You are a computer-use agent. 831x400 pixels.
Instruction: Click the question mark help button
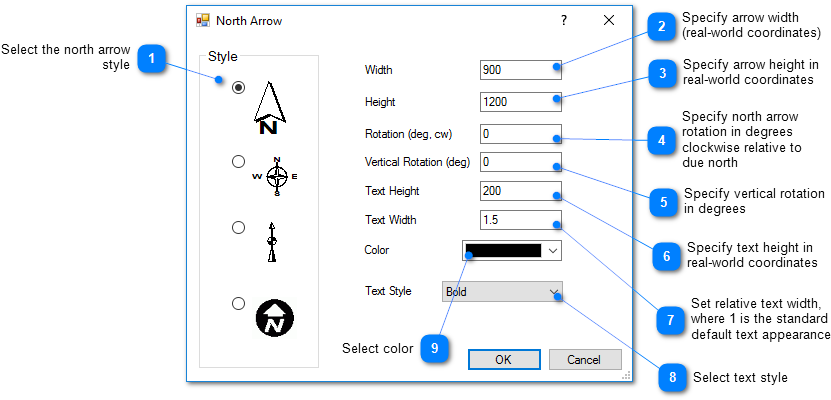coord(563,20)
